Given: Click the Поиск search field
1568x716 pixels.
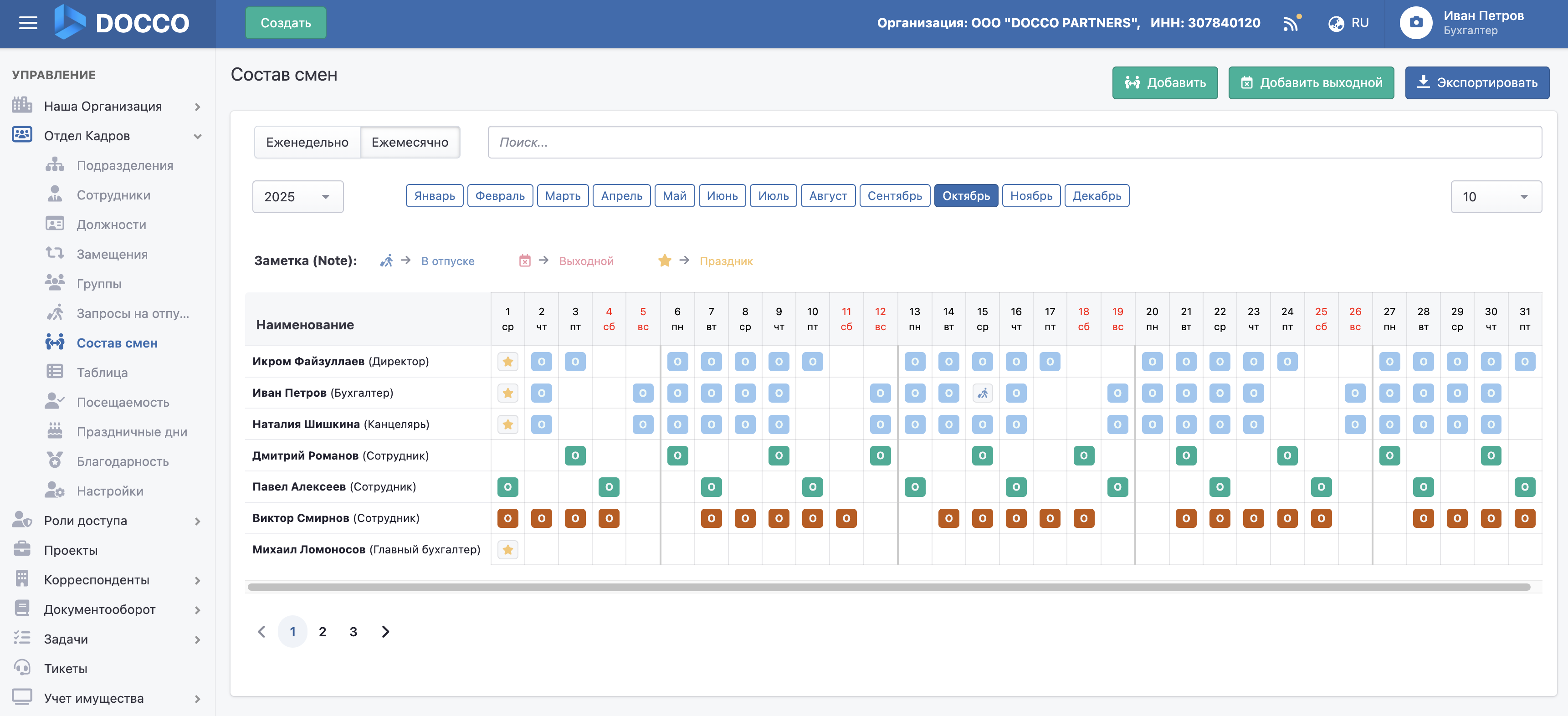Looking at the screenshot, I should click(x=1014, y=142).
